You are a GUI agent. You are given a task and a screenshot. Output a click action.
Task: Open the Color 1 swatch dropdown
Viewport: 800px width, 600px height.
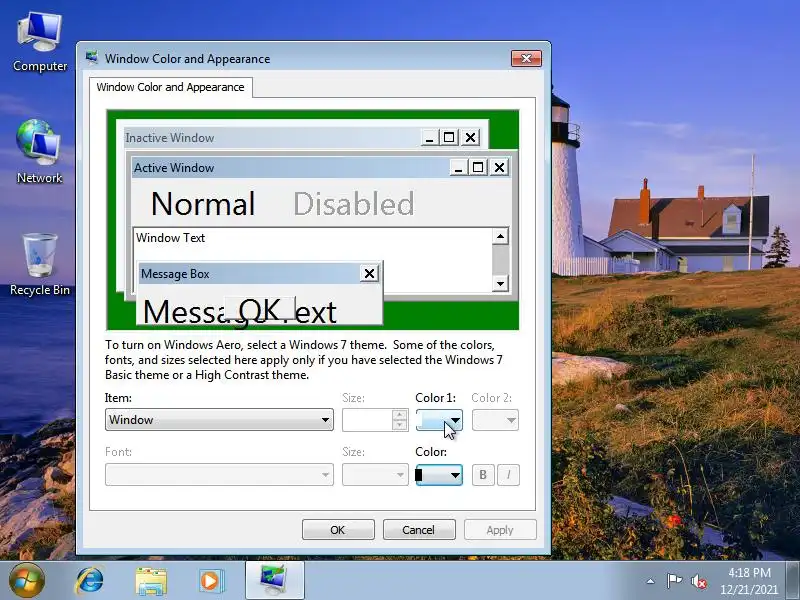coord(439,420)
